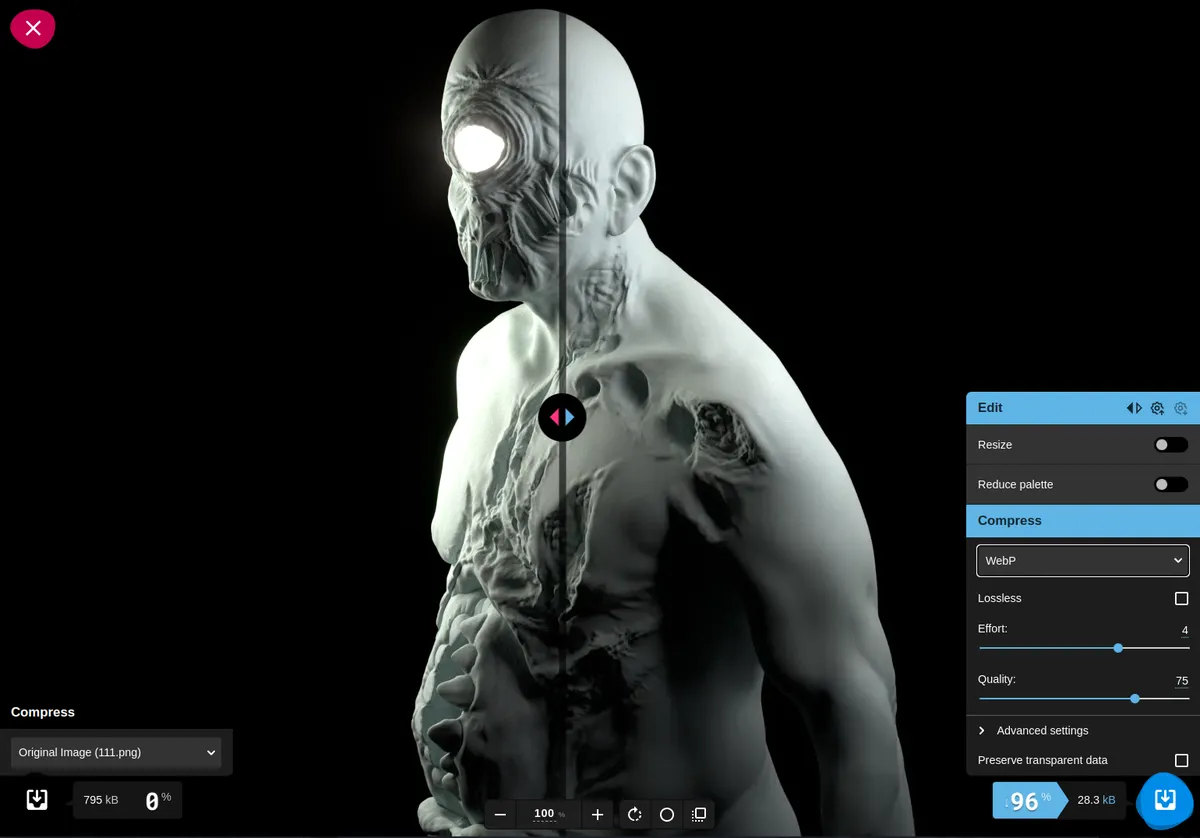Screen dimensions: 1200x838
Task: Toggle the background with the overlapping squares icon
Action: tap(699, 815)
